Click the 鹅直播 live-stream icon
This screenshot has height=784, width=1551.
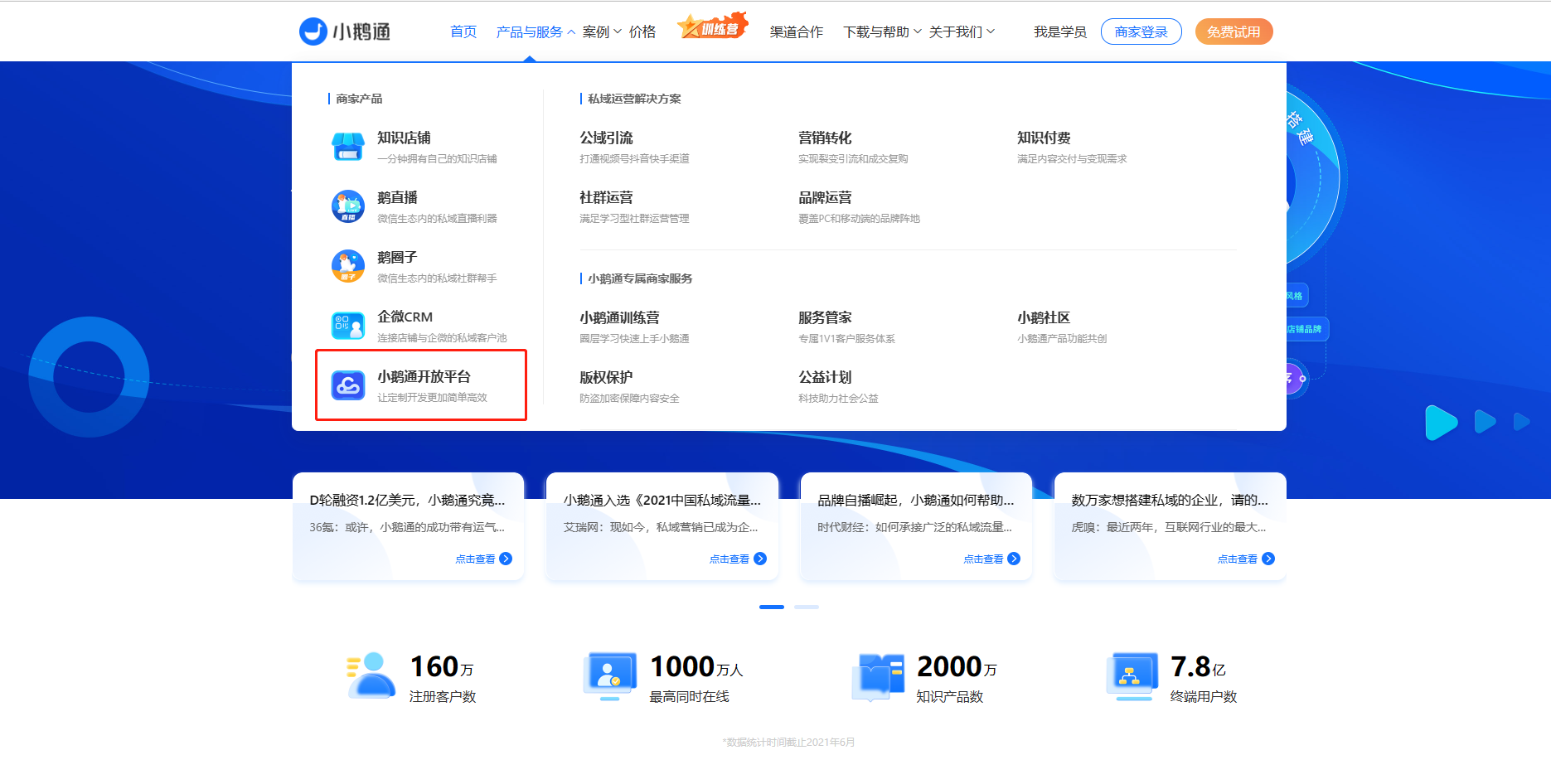pos(348,206)
